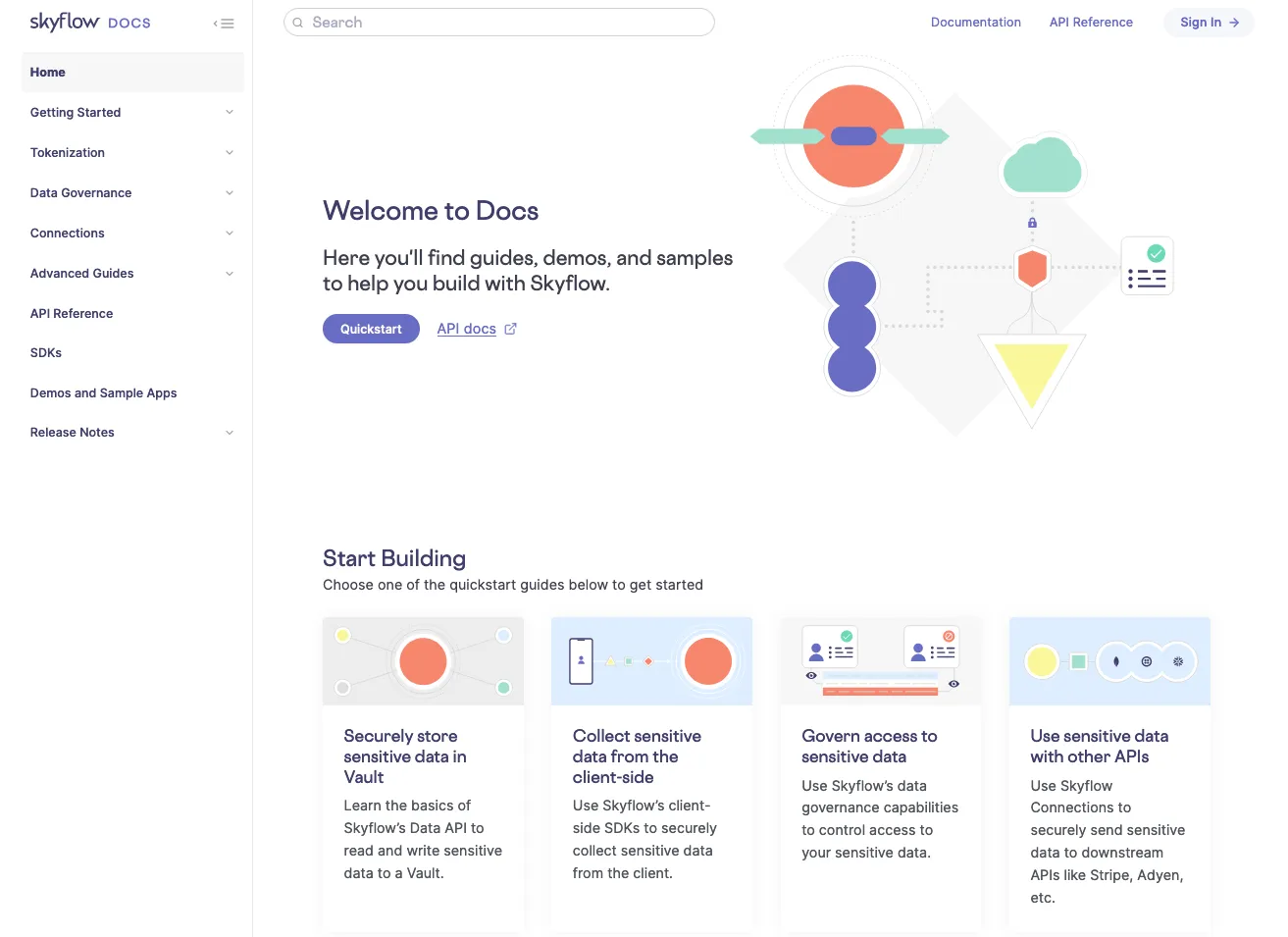Select Home in the sidebar

(48, 73)
